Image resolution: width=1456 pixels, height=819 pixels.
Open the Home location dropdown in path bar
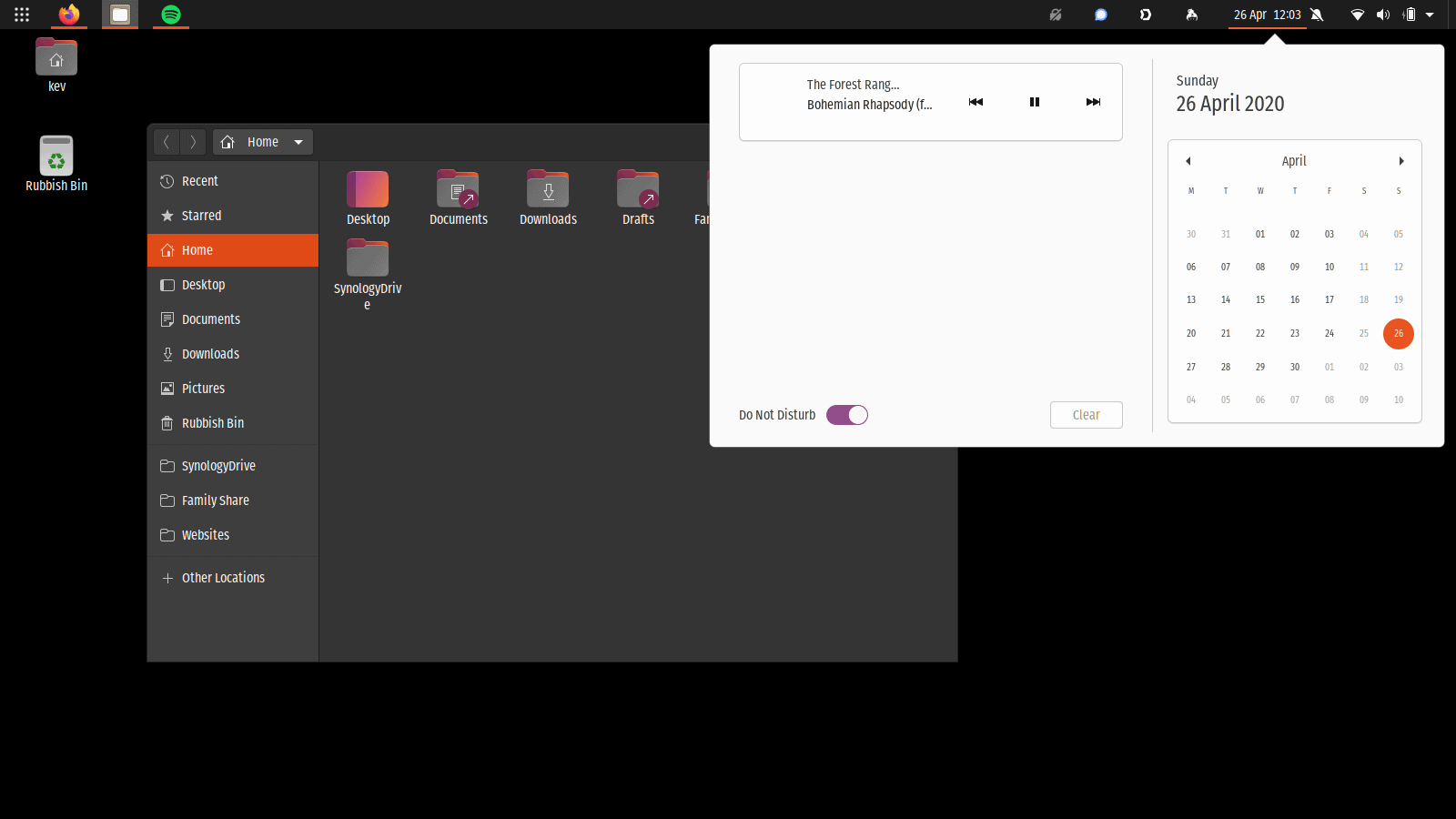point(298,141)
